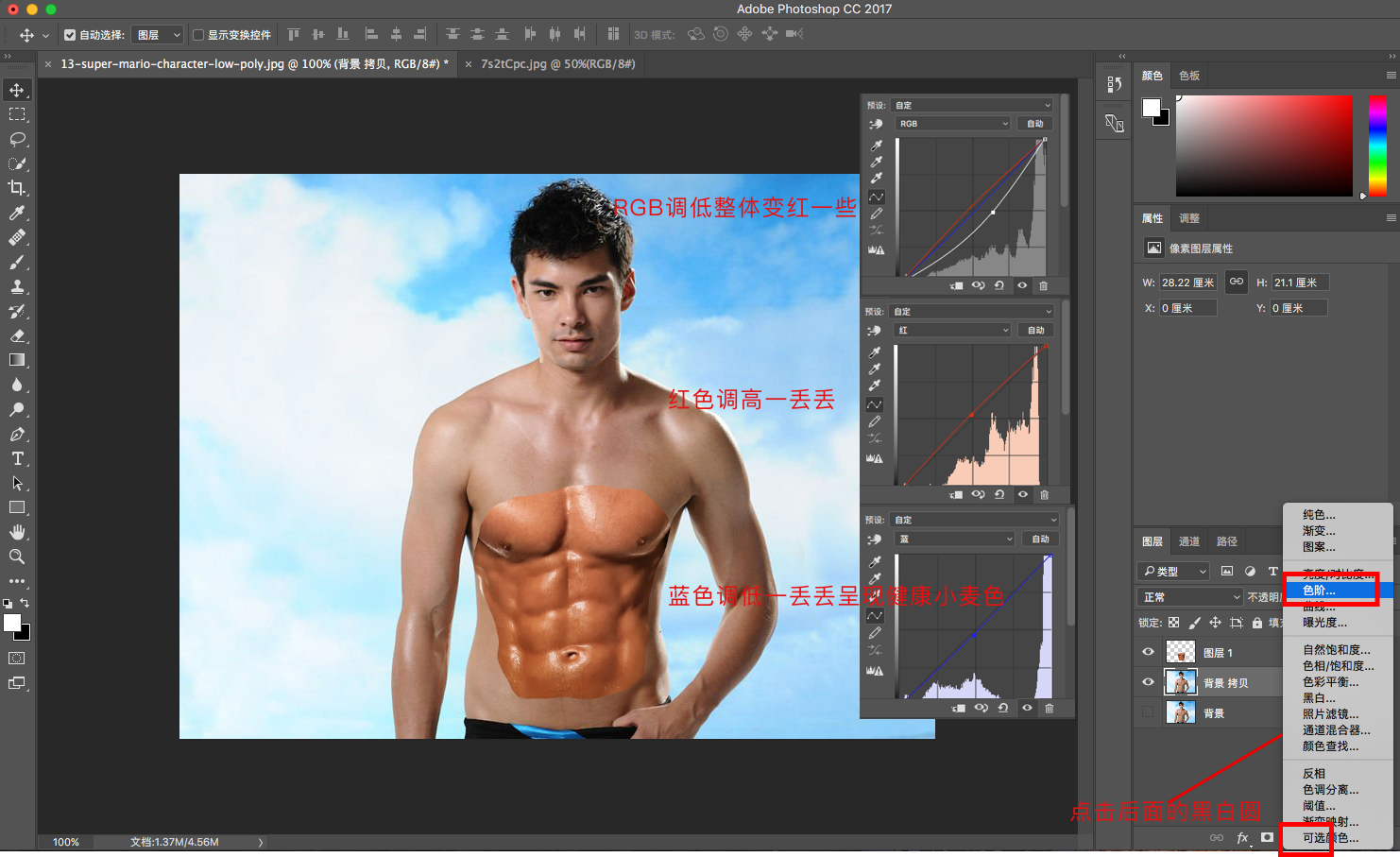Open the 颜色 panel options menu

coord(1391,76)
